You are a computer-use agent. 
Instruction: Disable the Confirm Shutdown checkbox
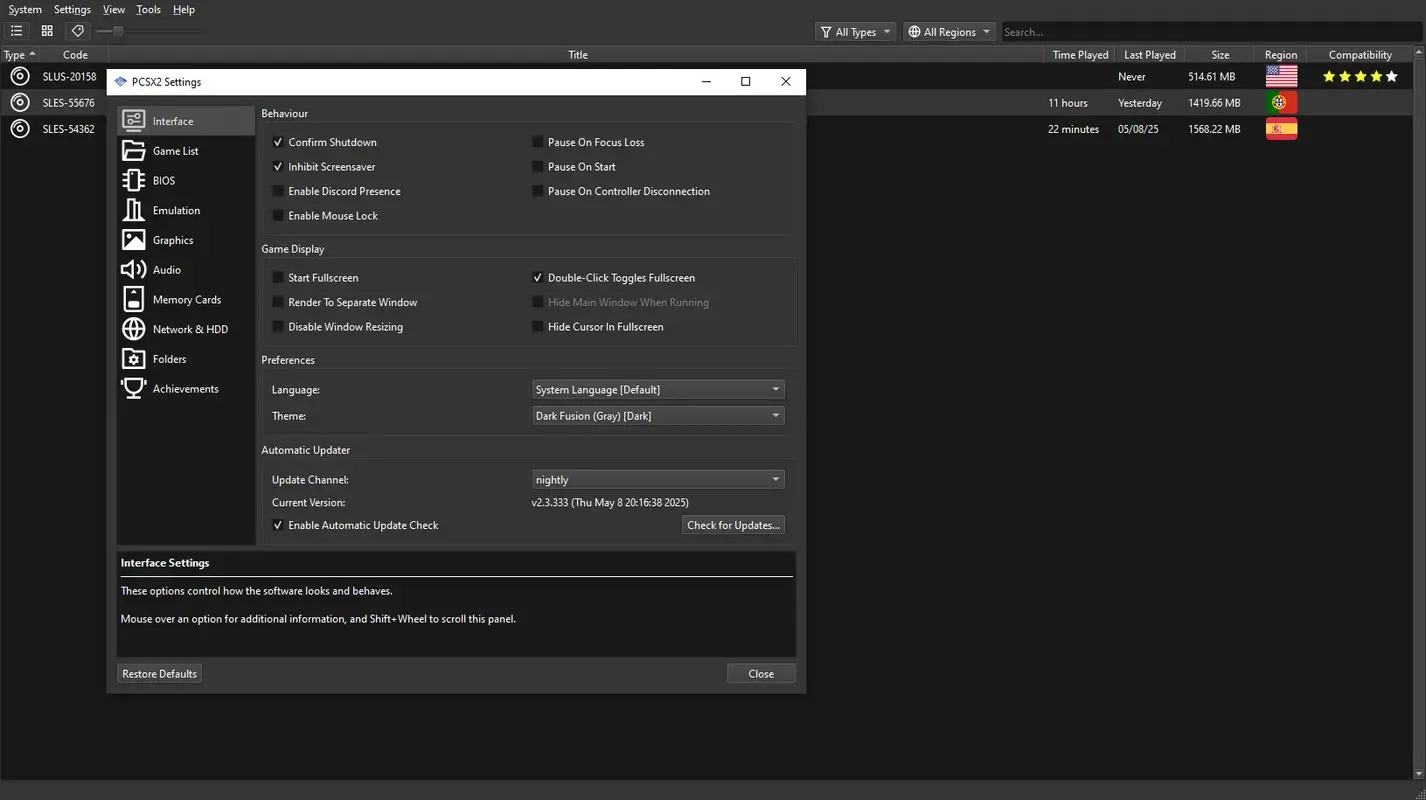(278, 142)
